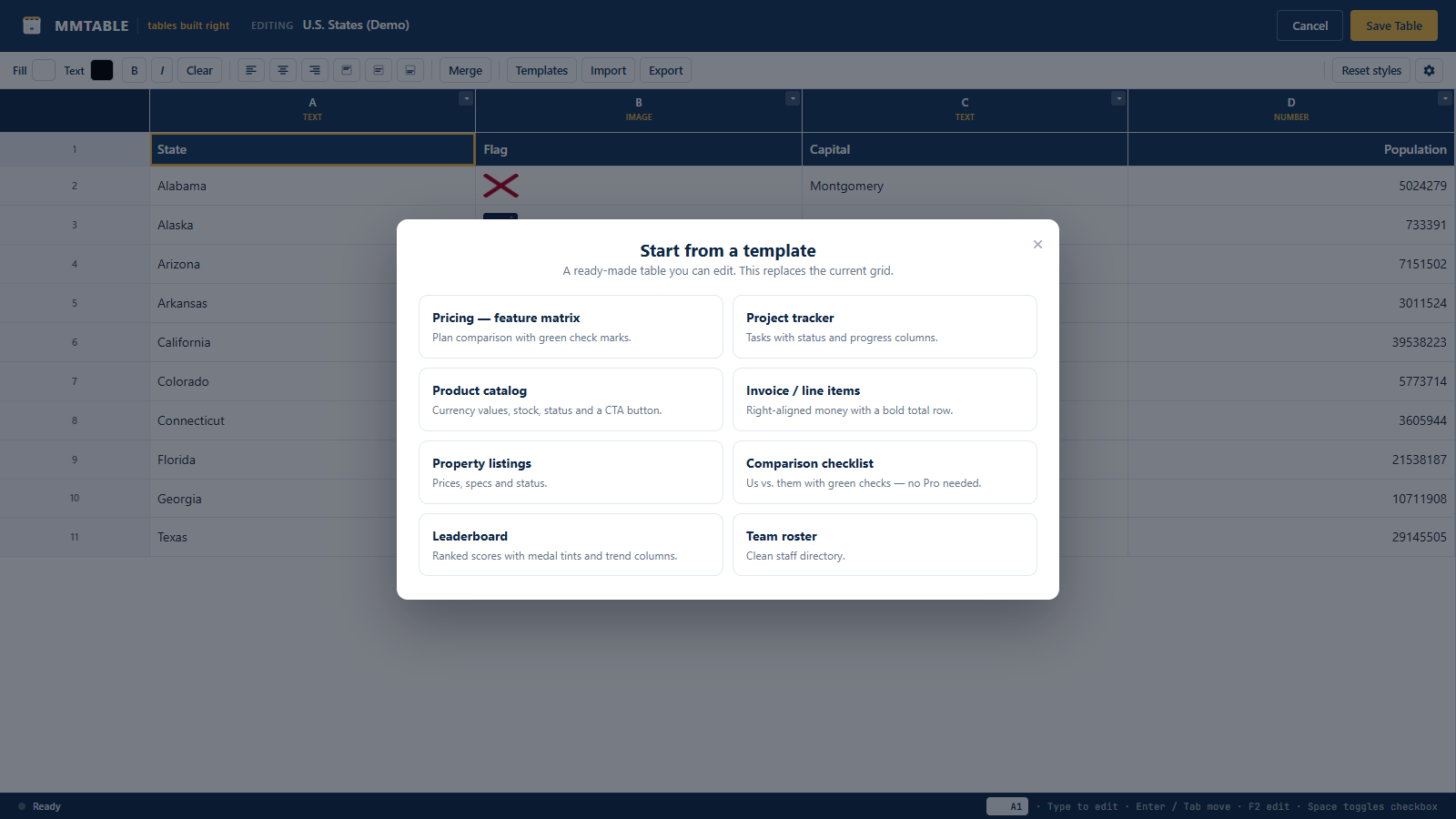The image size is (1456, 819).
Task: Open column D dropdown arrow
Action: pos(1445,98)
